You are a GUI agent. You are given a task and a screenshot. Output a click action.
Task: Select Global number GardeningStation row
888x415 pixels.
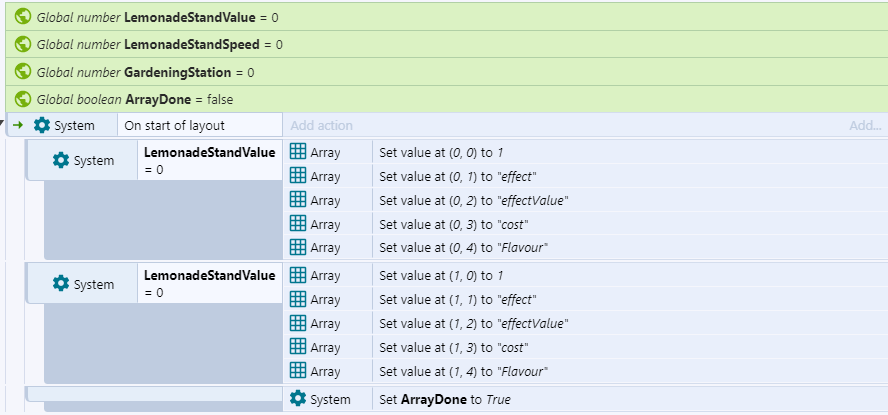coord(145,72)
